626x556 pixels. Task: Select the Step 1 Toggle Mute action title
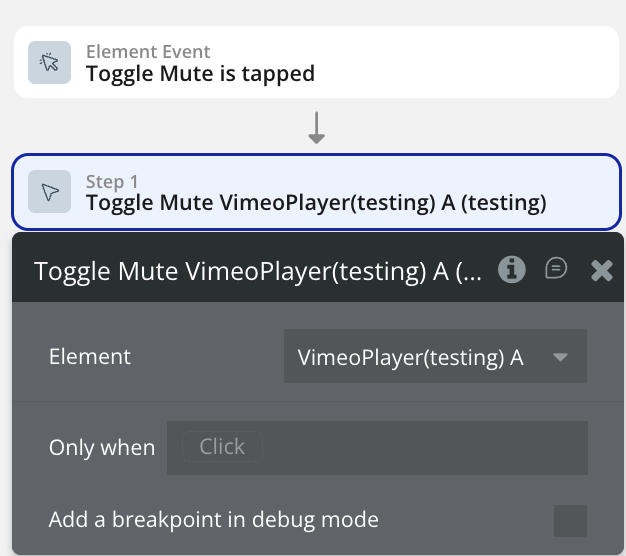pyautogui.click(x=316, y=203)
